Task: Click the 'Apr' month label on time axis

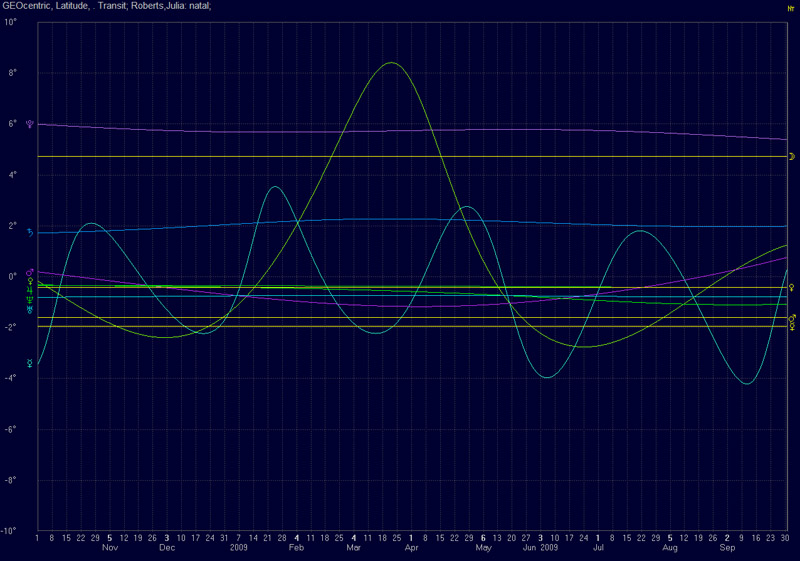Action: (412, 548)
